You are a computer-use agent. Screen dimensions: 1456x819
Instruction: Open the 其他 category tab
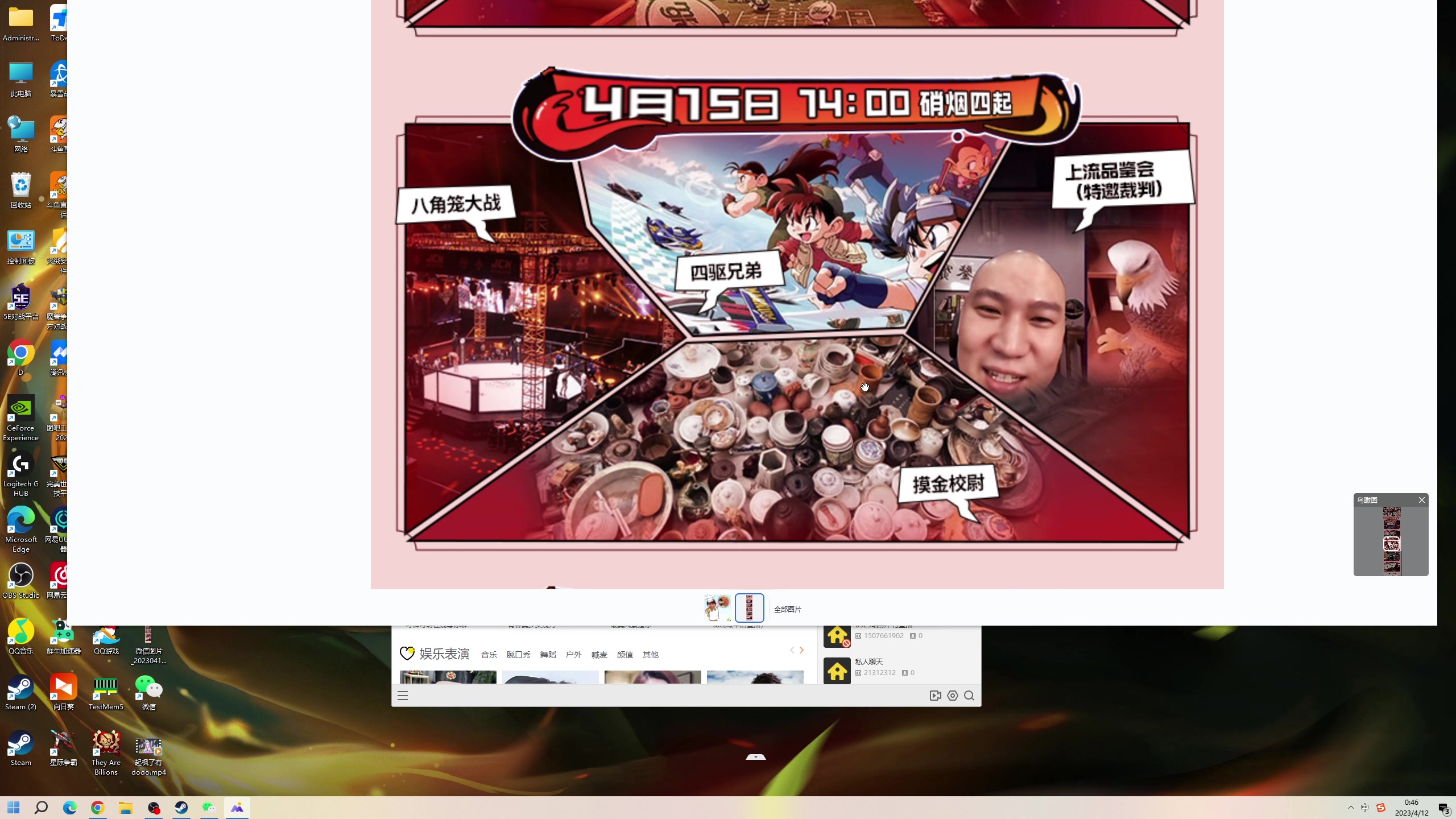pyautogui.click(x=650, y=655)
